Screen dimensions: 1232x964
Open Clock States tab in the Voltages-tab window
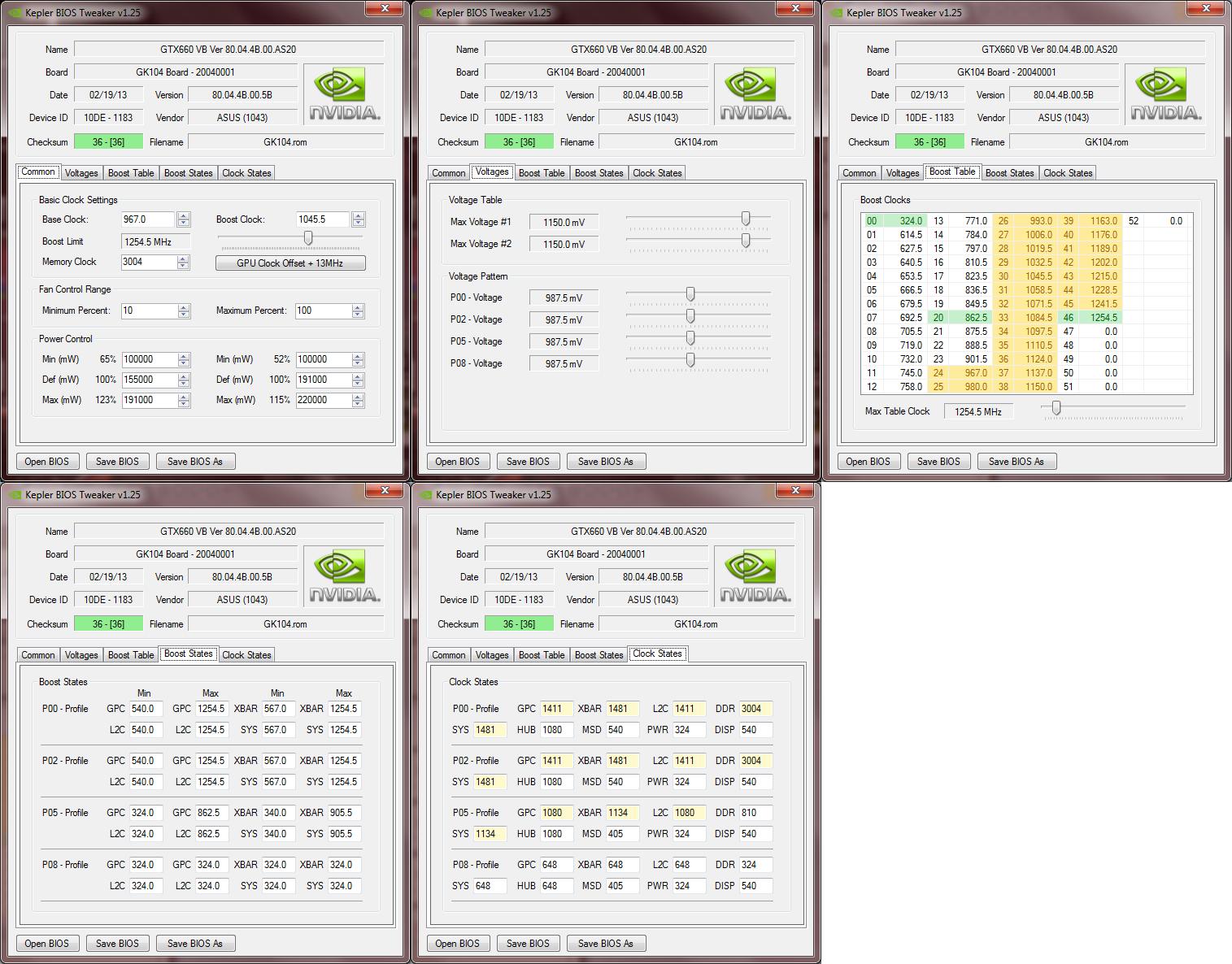(x=657, y=173)
